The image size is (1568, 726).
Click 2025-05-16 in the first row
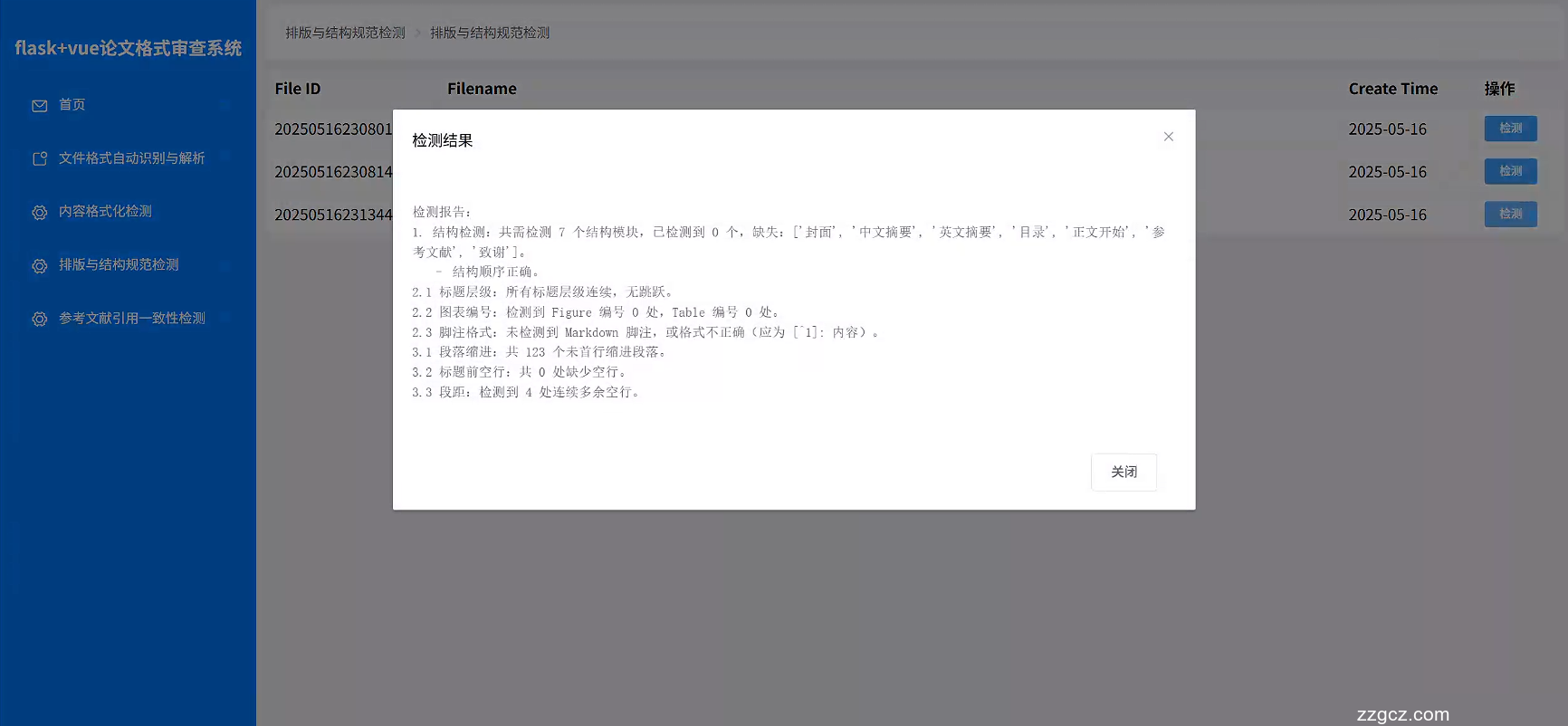[1387, 129]
